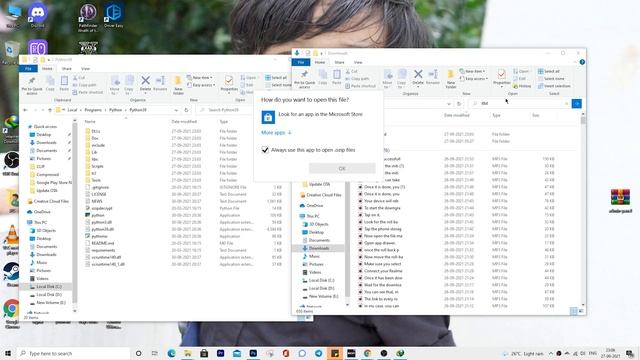Select Local Disk (C:) in Python39 window
The image size is (640, 360).
[49, 287]
